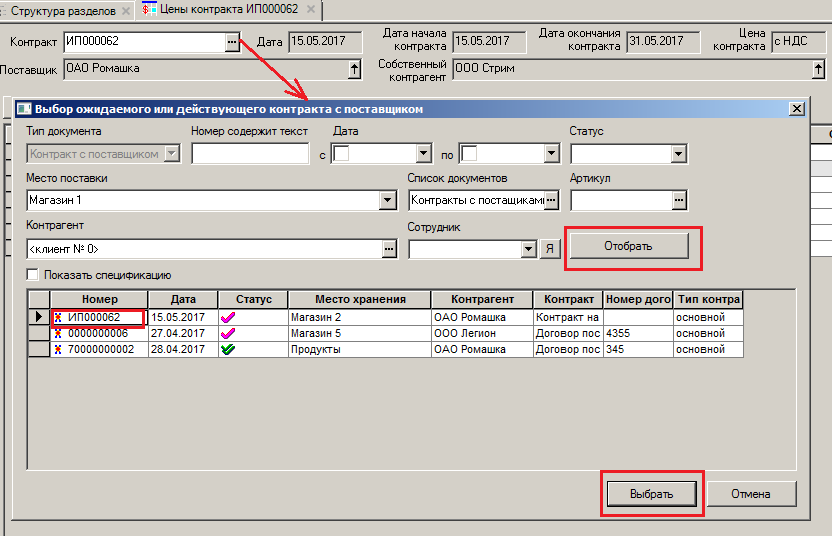This screenshot has width=832, height=536.
Task: Confirm selection with Выбрать button
Action: [x=651, y=494]
